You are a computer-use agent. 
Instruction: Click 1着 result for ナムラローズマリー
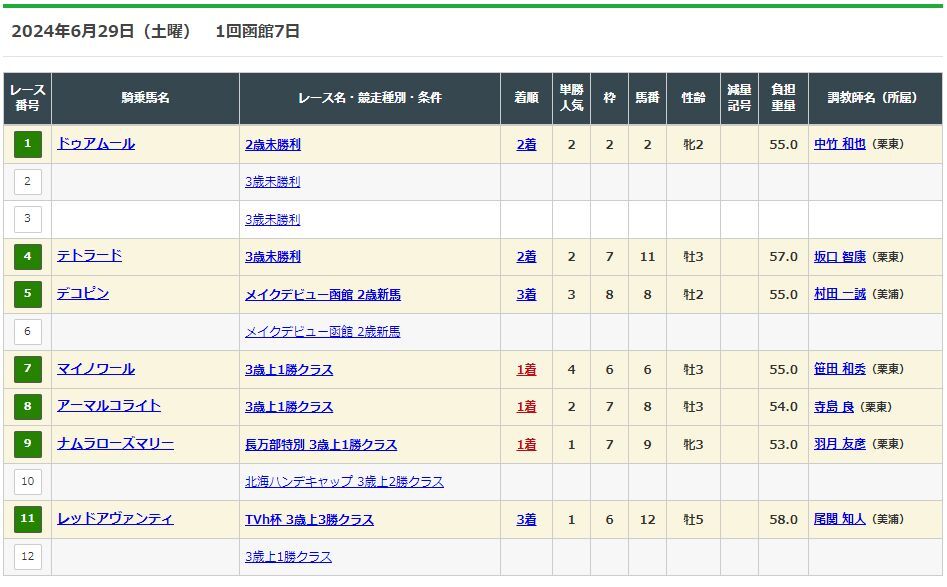527,444
